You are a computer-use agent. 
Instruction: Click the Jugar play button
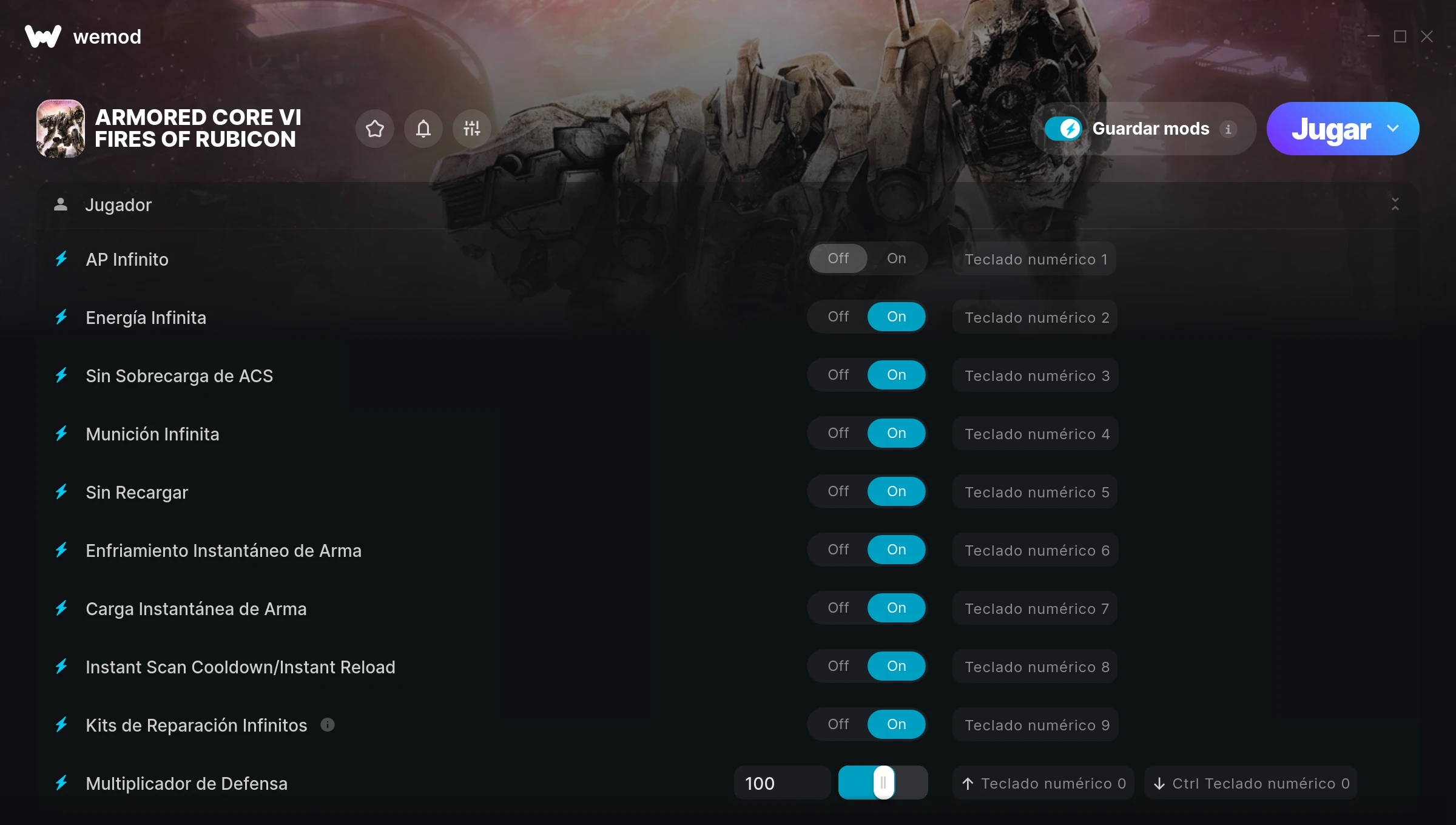(1331, 129)
